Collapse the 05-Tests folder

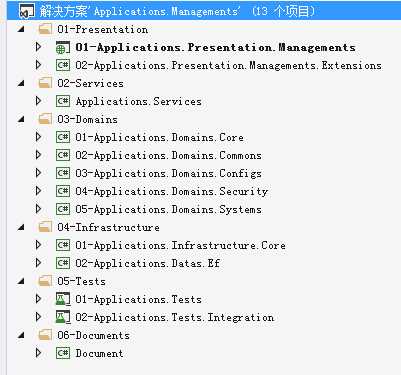22,281
